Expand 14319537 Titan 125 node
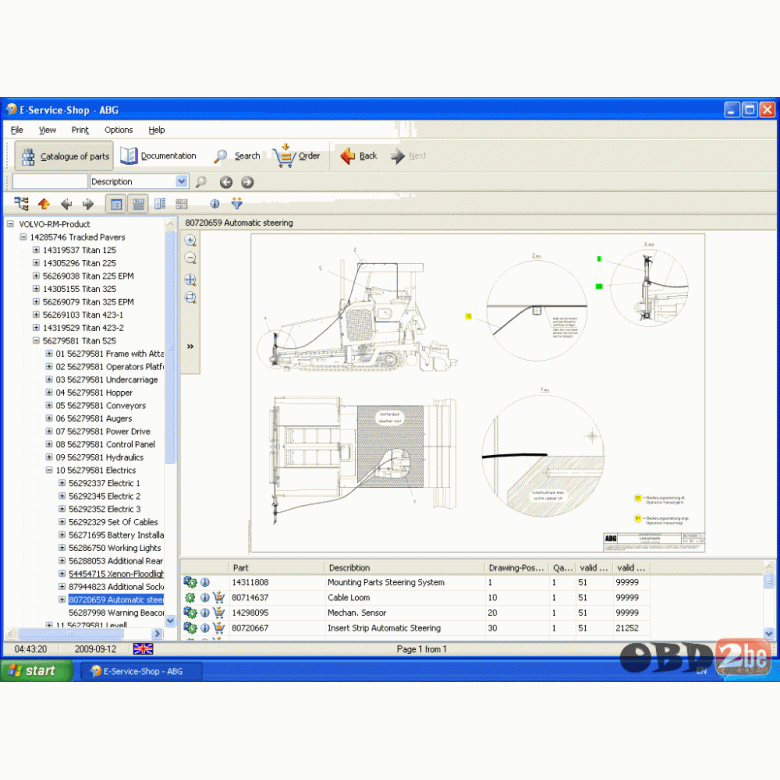 click(36, 250)
